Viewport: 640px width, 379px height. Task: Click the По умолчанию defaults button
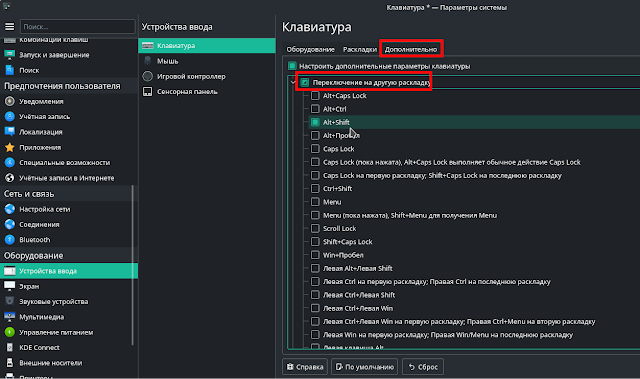(x=365, y=367)
